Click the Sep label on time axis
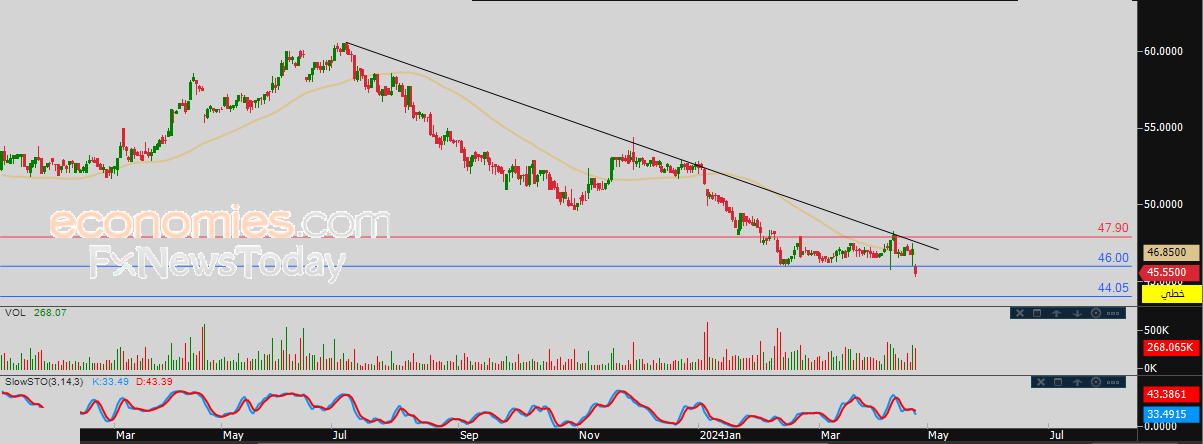This screenshot has width=1203, height=444. (469, 435)
